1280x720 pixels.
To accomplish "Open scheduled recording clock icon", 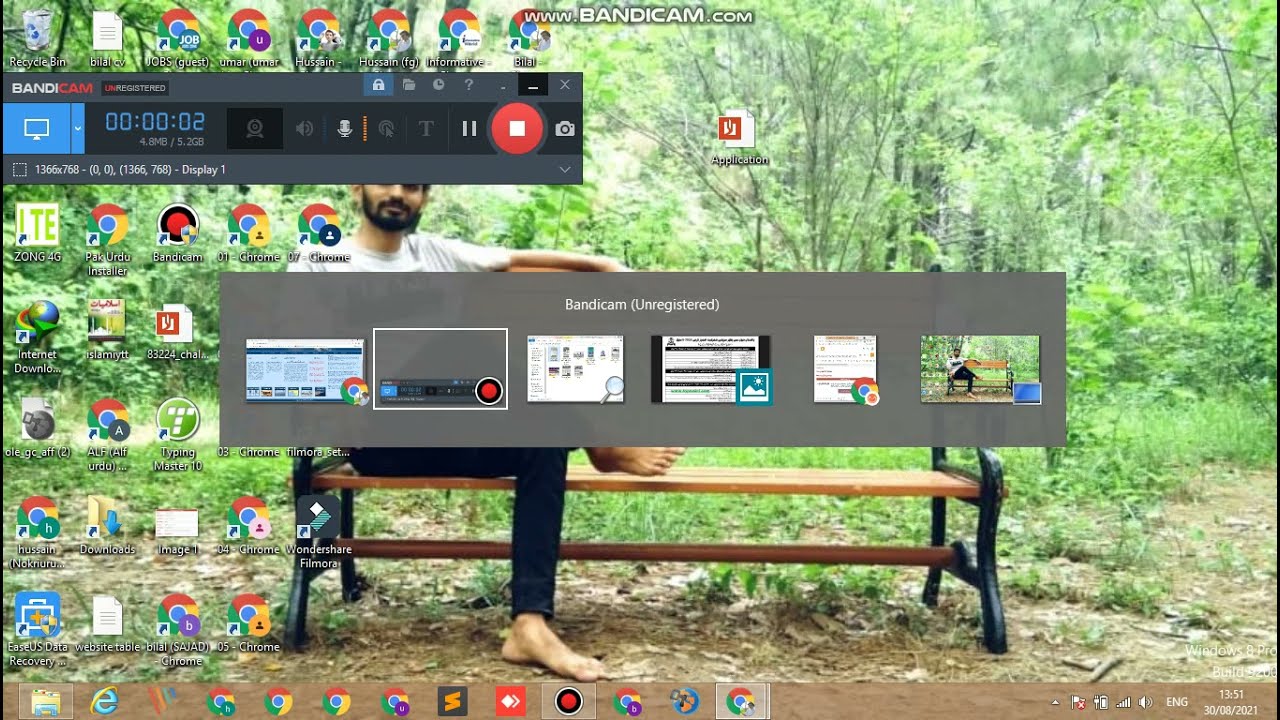I will click(x=438, y=86).
